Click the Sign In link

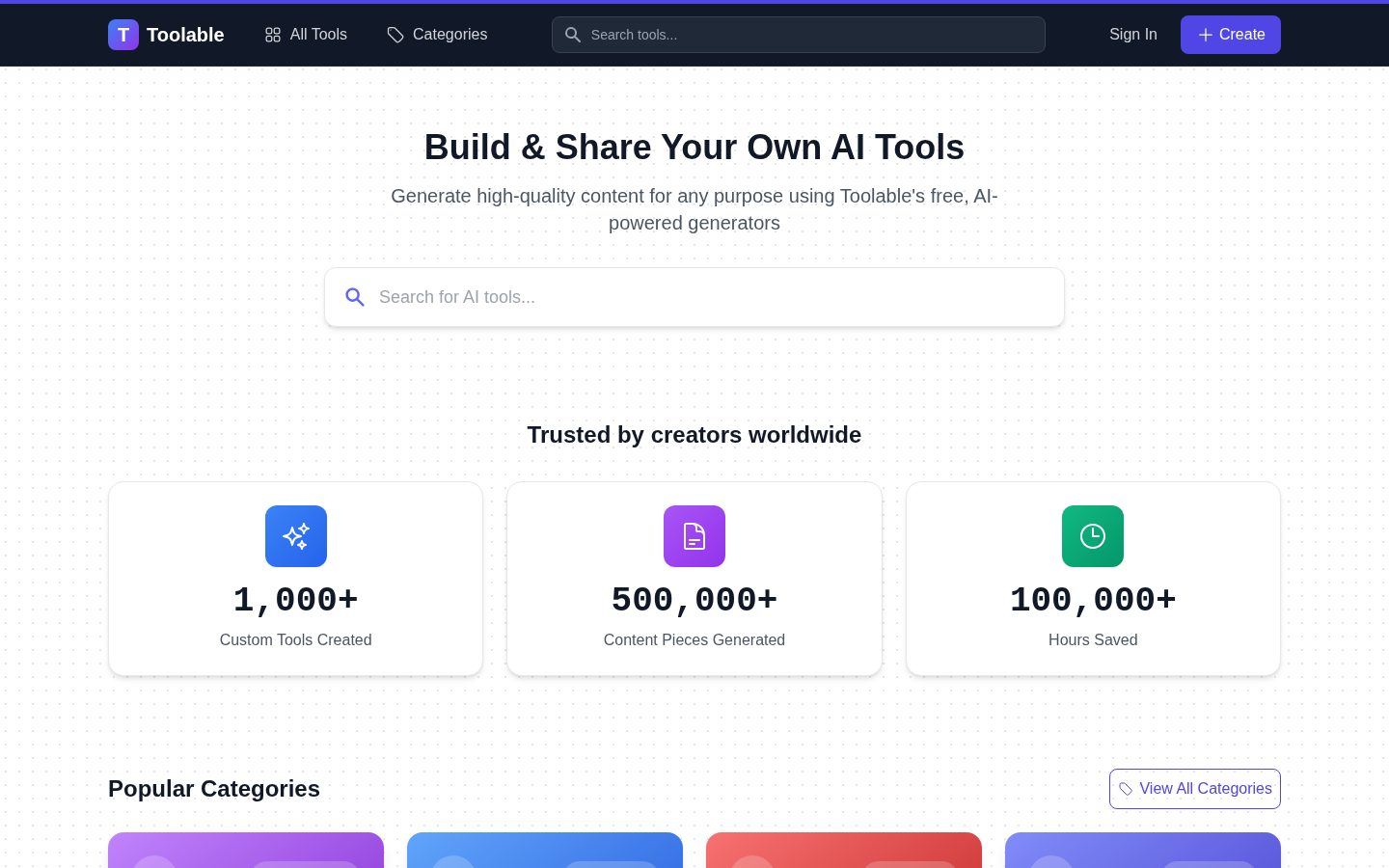pos(1133,35)
